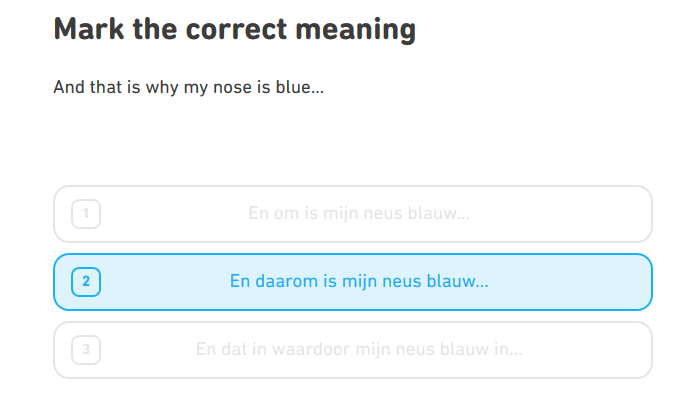Click the 'Mark the correct meaning' heading
This screenshot has height=410, width=691.
pos(234,29)
